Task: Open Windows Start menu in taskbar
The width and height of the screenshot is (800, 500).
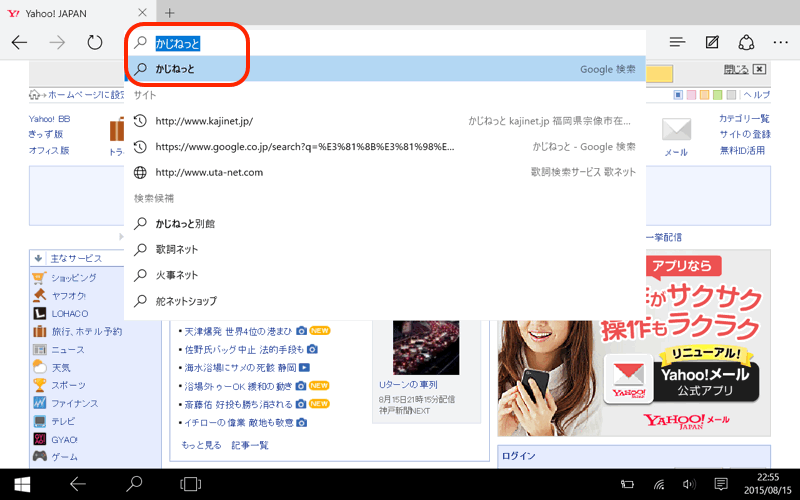Action: coord(20,484)
